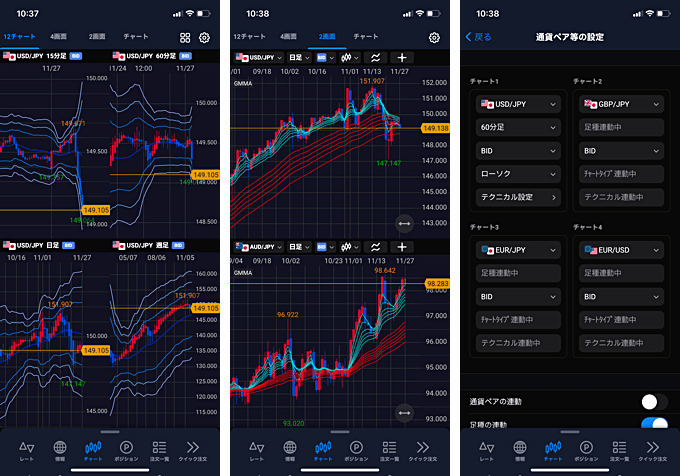
Task: Open チャート2 GBP/JPY currency dropdown
Action: [621, 104]
